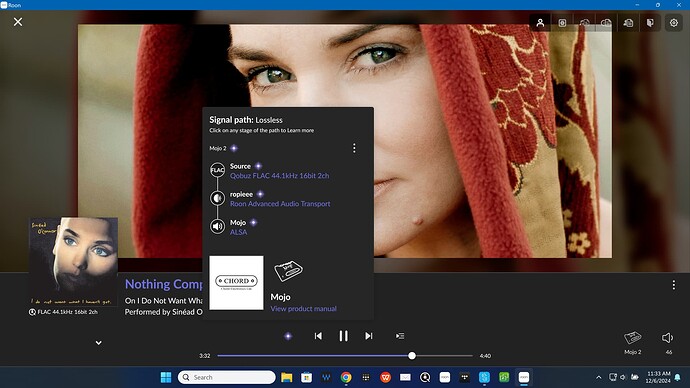Click the Signal path: Lossless heading
Image resolution: width=690 pixels, height=388 pixels.
[246, 120]
